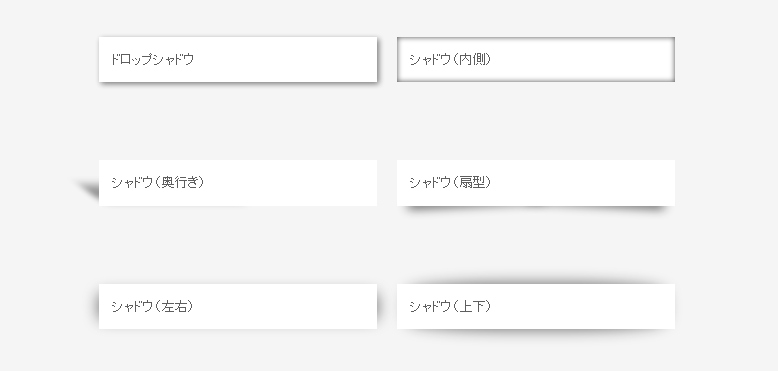Screen dimensions: 778x371
Task: Click the シャドウ(左右) box
Action: (x=238, y=307)
